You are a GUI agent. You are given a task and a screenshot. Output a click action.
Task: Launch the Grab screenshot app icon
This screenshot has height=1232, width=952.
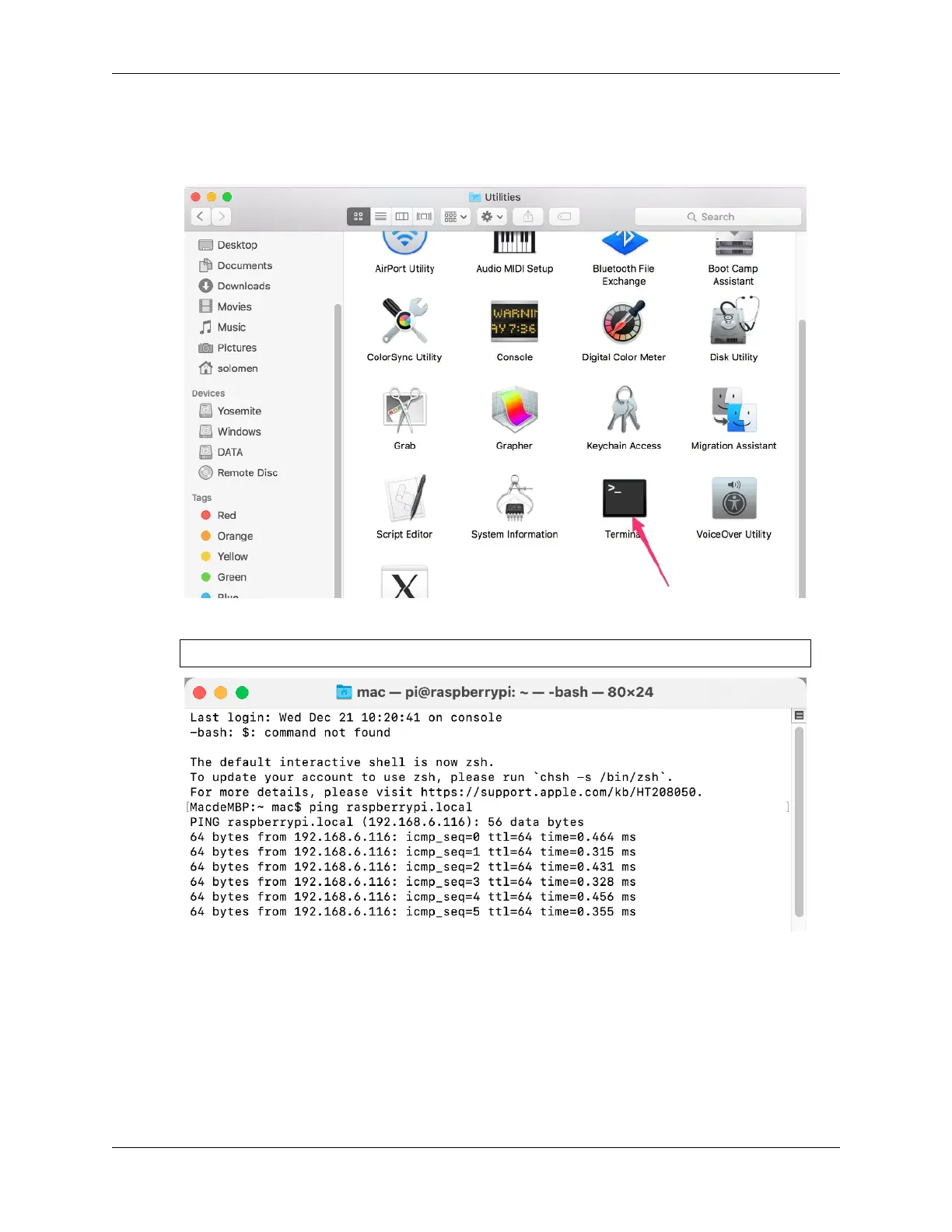click(404, 409)
